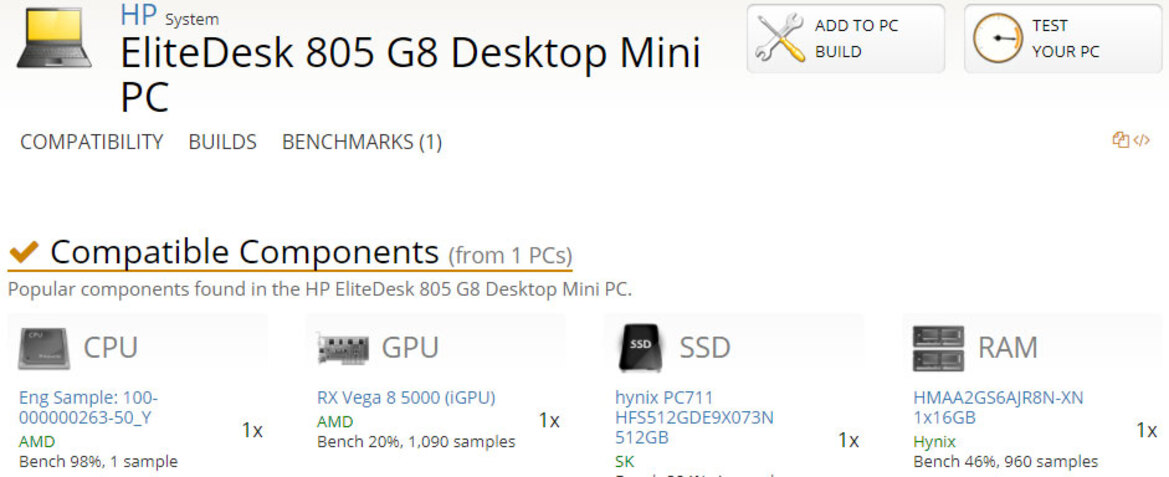
Task: Click the RAM section heading
Action: 1008,347
